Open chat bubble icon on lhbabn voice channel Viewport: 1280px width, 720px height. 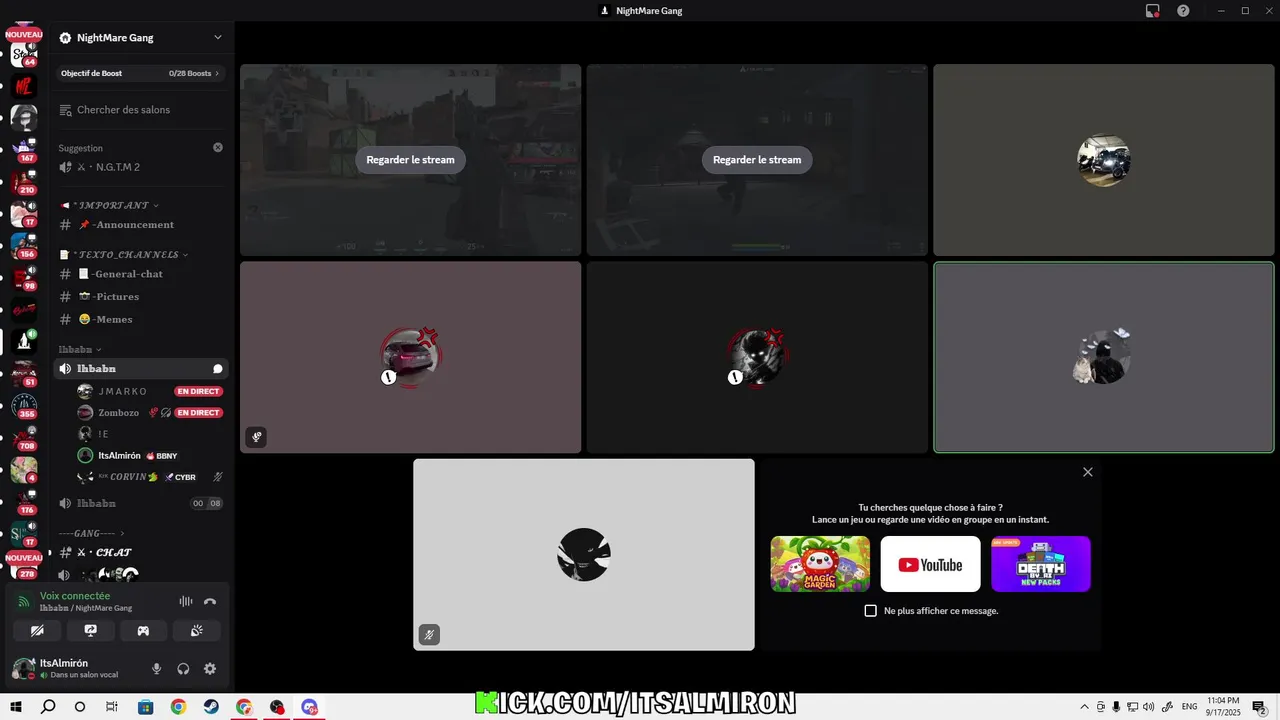click(218, 369)
